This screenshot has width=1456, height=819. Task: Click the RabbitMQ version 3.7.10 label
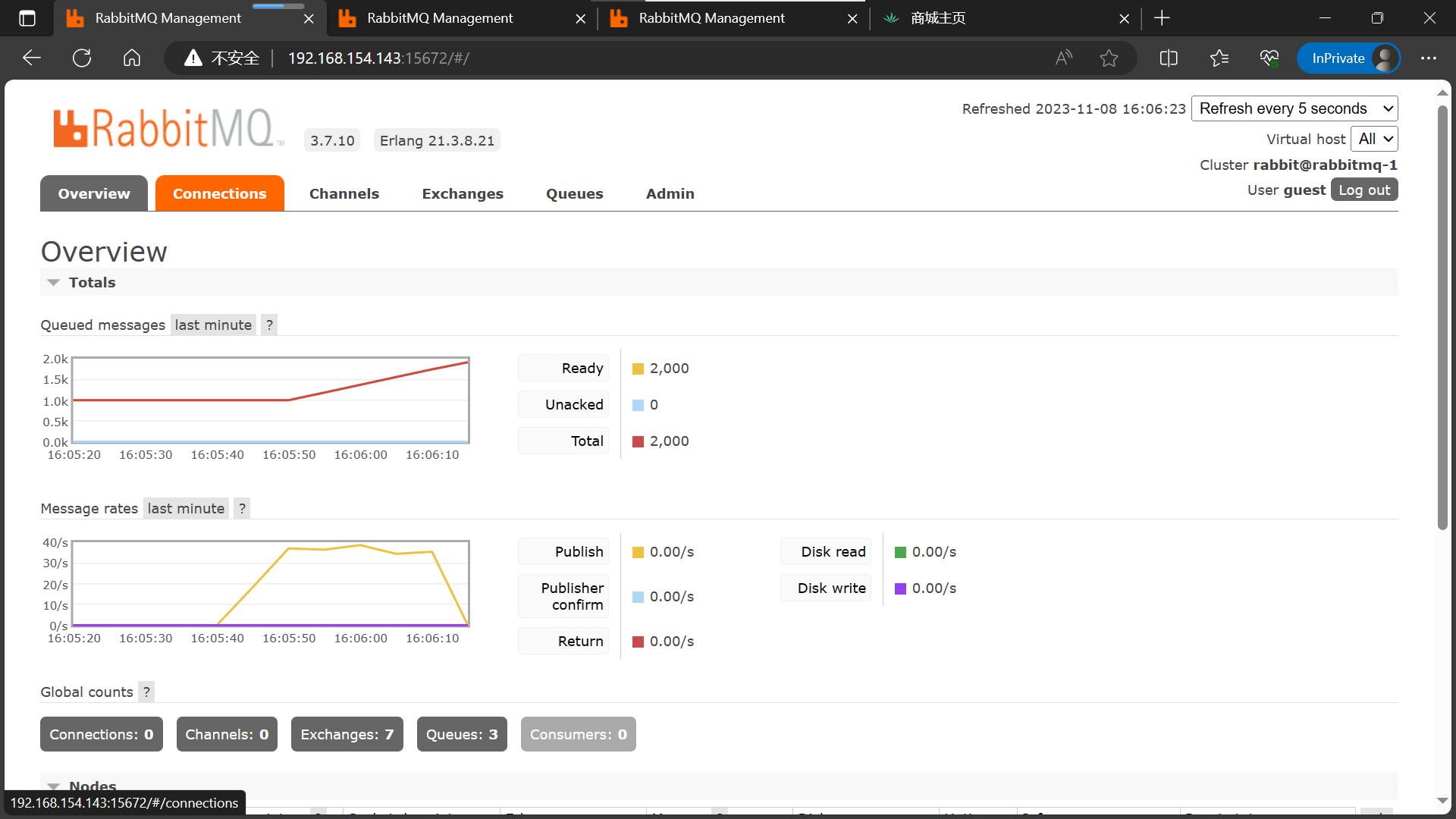coord(332,140)
